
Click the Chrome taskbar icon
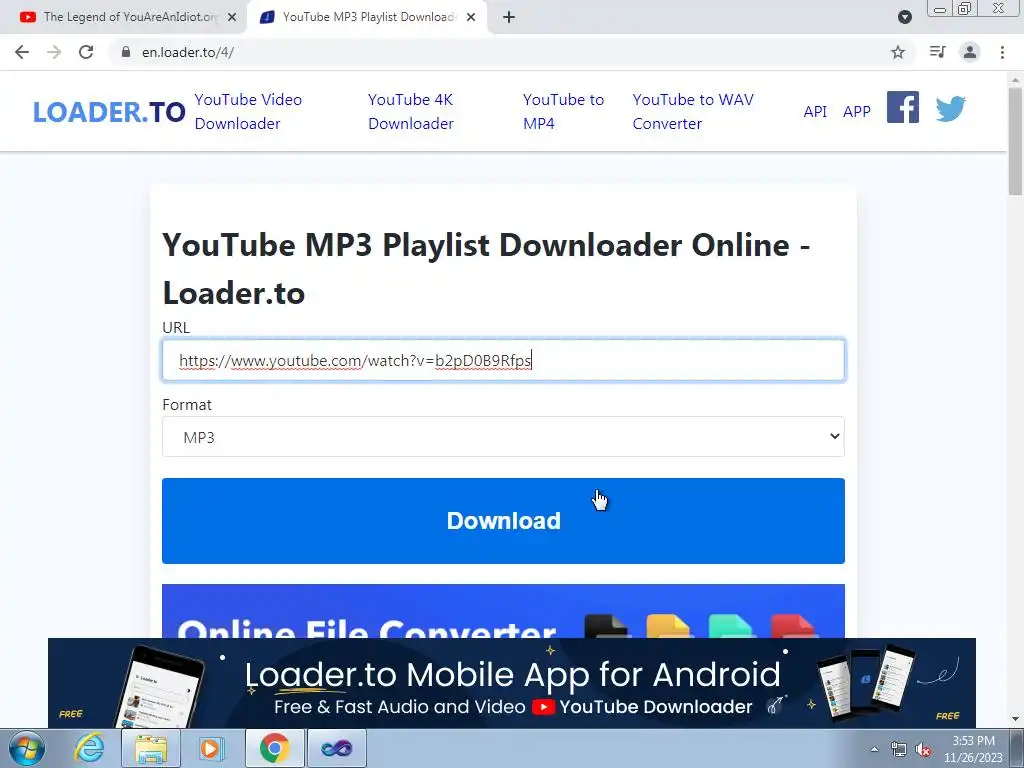click(x=274, y=748)
